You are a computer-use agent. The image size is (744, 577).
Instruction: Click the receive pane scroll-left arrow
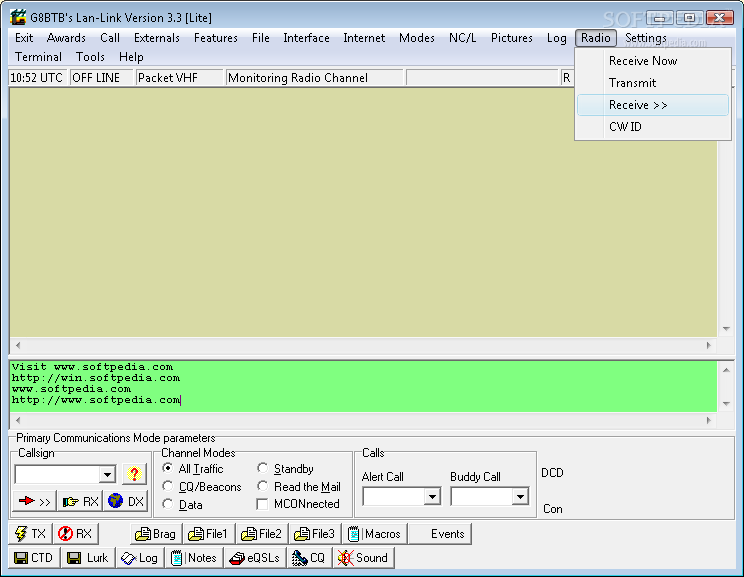point(18,345)
